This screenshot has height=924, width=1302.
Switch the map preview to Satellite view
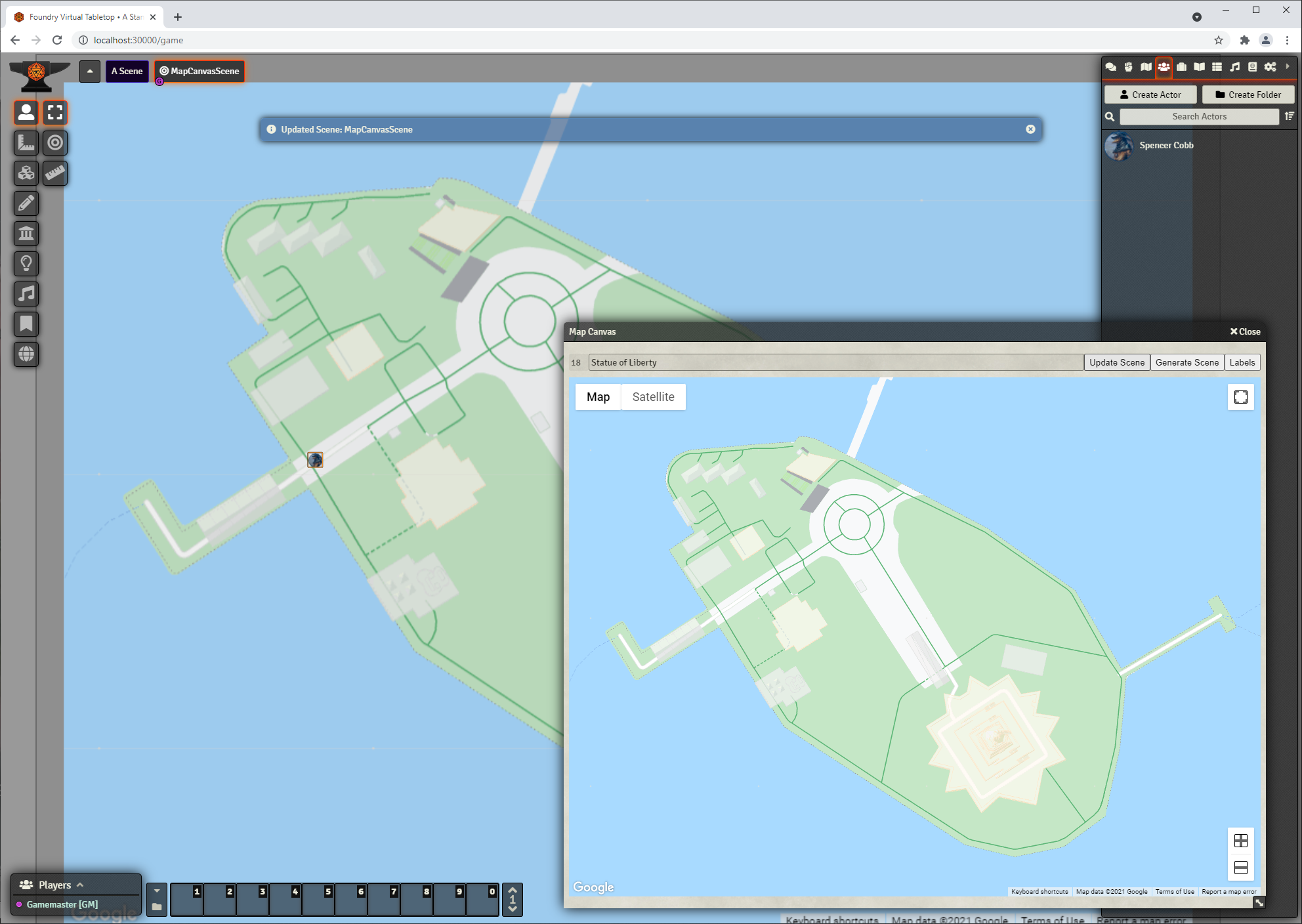[652, 396]
